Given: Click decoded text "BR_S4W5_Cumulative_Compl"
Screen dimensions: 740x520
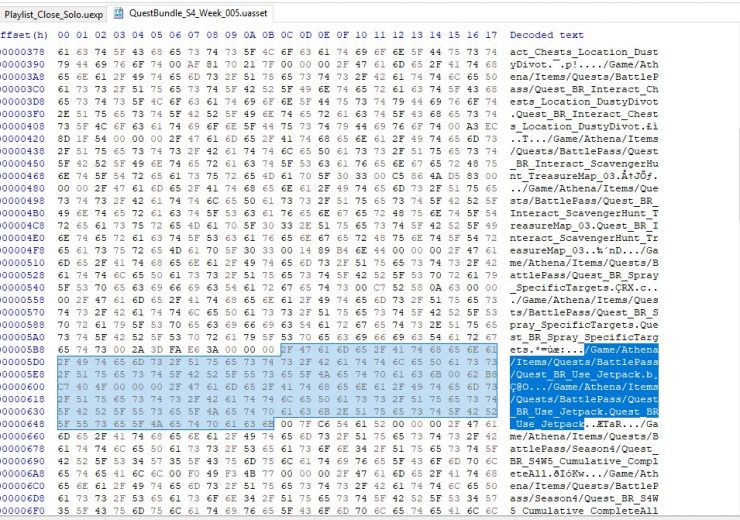Looking at the screenshot, I should coord(584,461).
